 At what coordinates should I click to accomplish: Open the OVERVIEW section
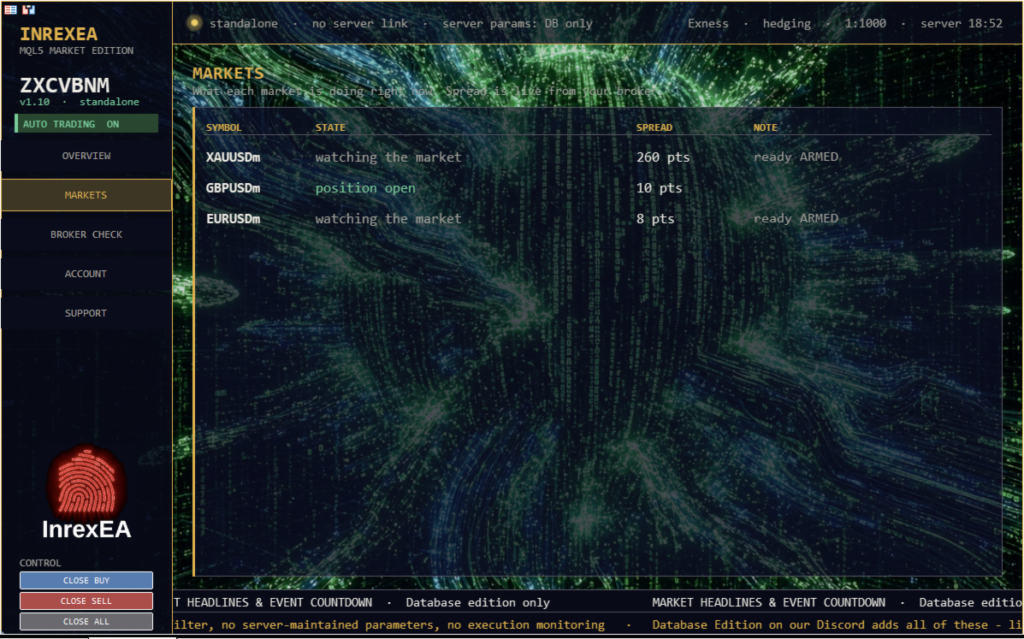86,156
